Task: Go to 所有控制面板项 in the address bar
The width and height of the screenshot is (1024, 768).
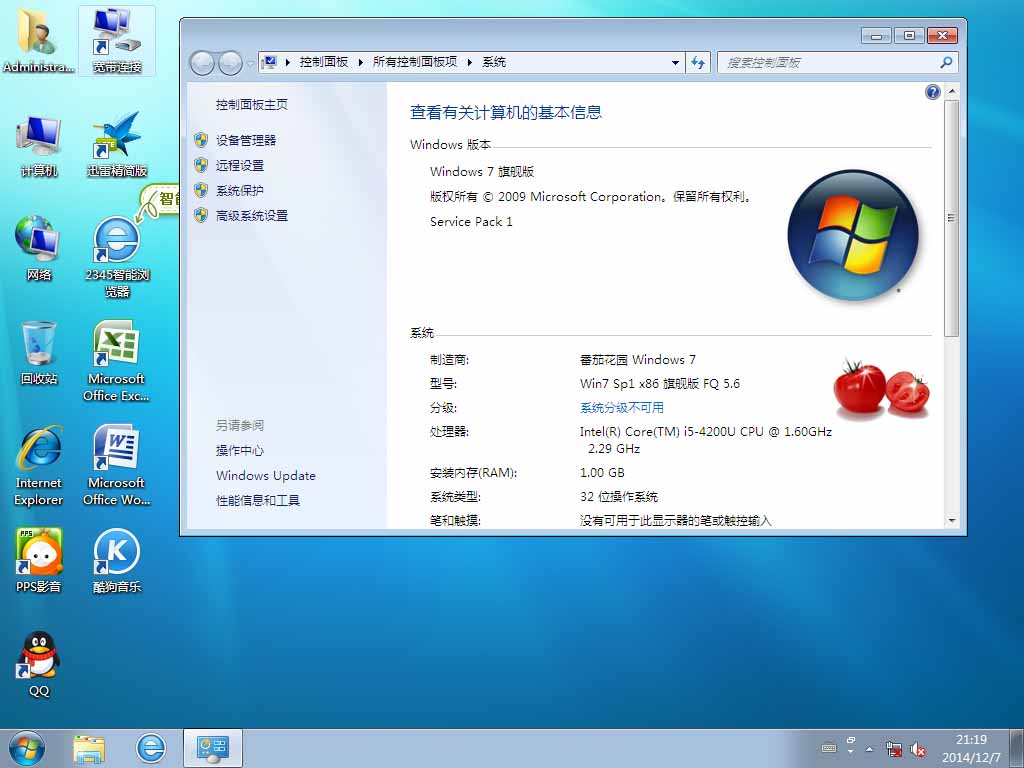Action: (415, 62)
